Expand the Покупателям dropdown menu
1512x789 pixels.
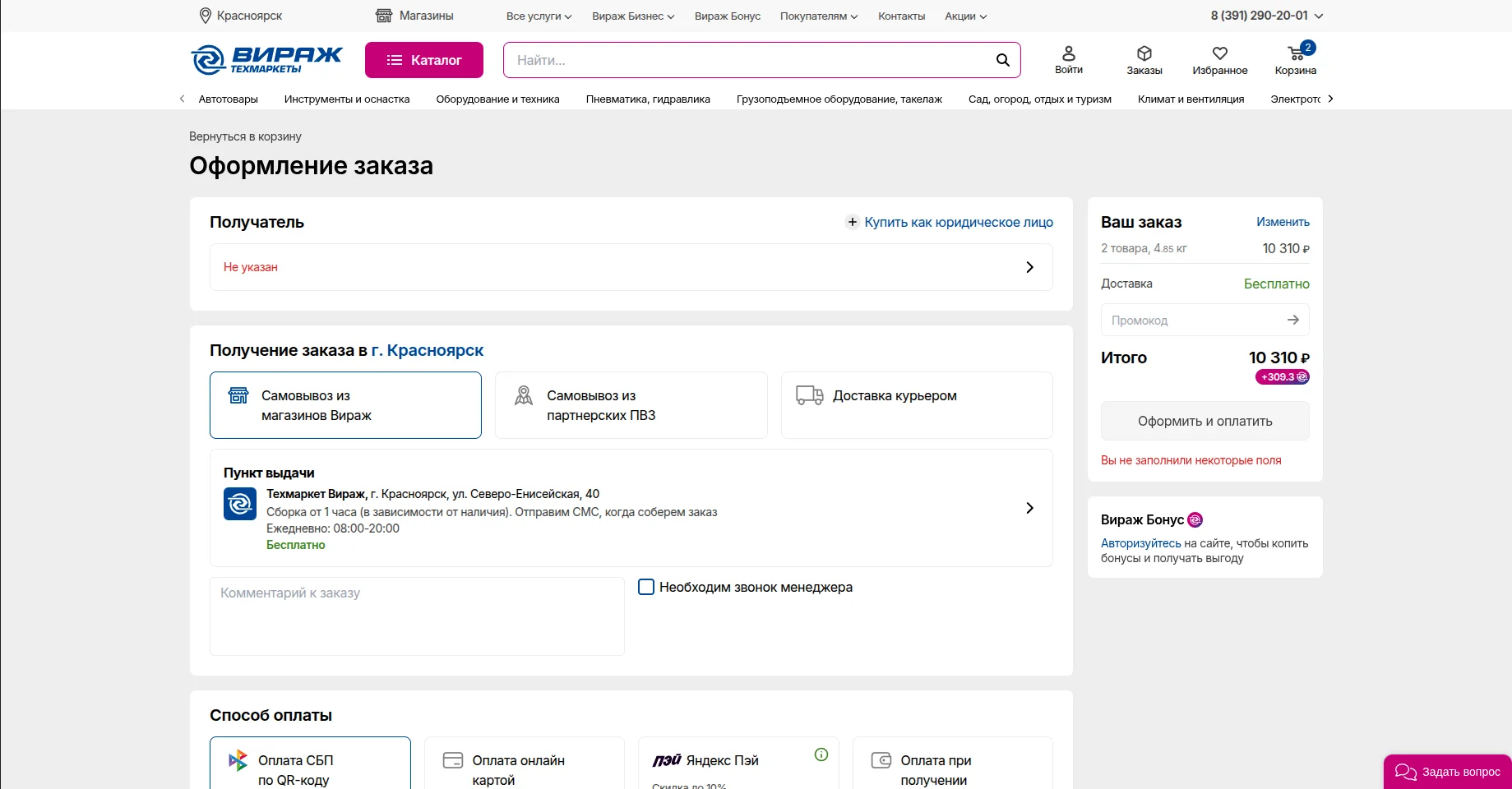(819, 16)
